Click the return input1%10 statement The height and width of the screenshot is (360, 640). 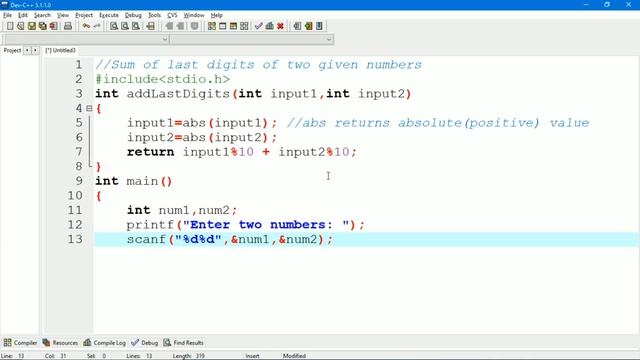(242, 152)
